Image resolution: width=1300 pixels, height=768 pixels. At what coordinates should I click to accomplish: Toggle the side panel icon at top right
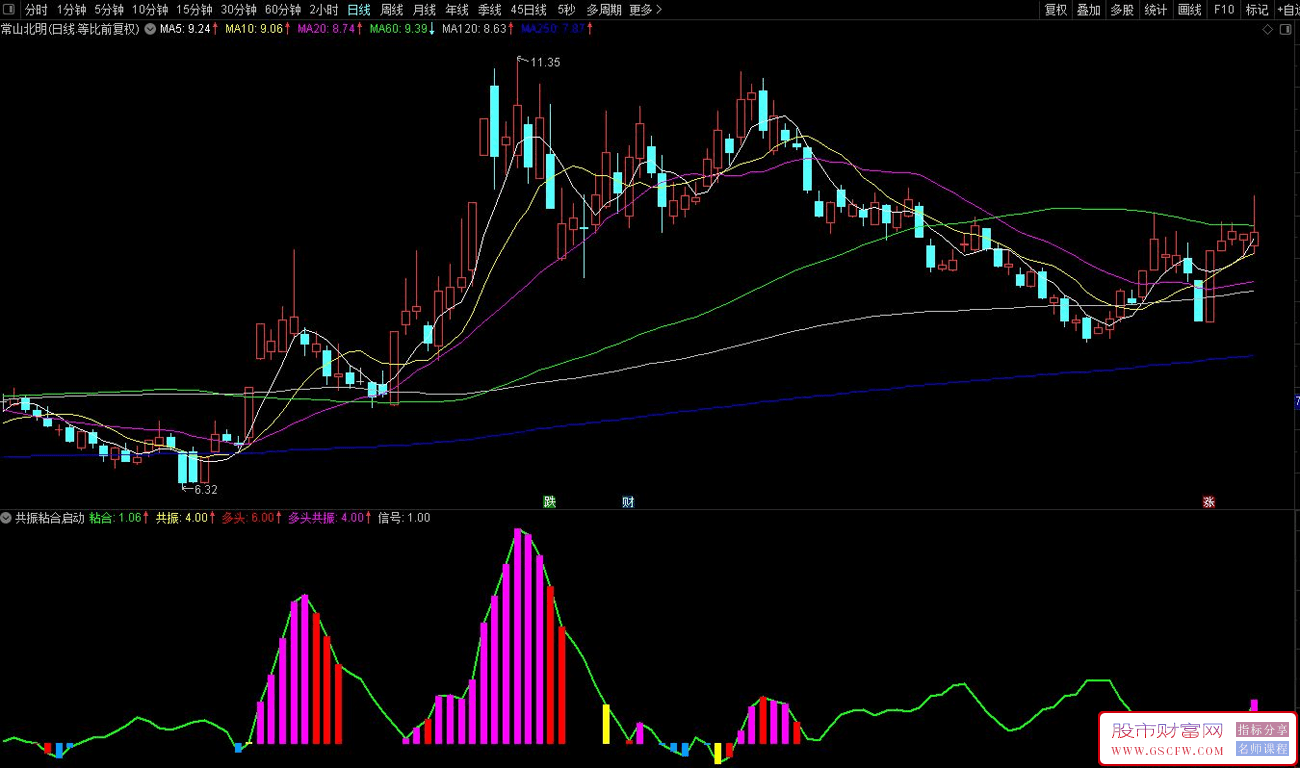point(1286,30)
